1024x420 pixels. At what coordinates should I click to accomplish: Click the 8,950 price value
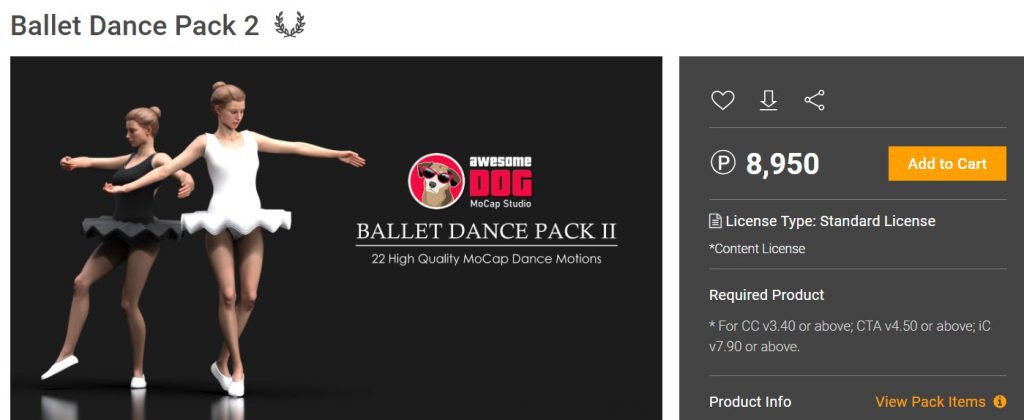(x=782, y=164)
